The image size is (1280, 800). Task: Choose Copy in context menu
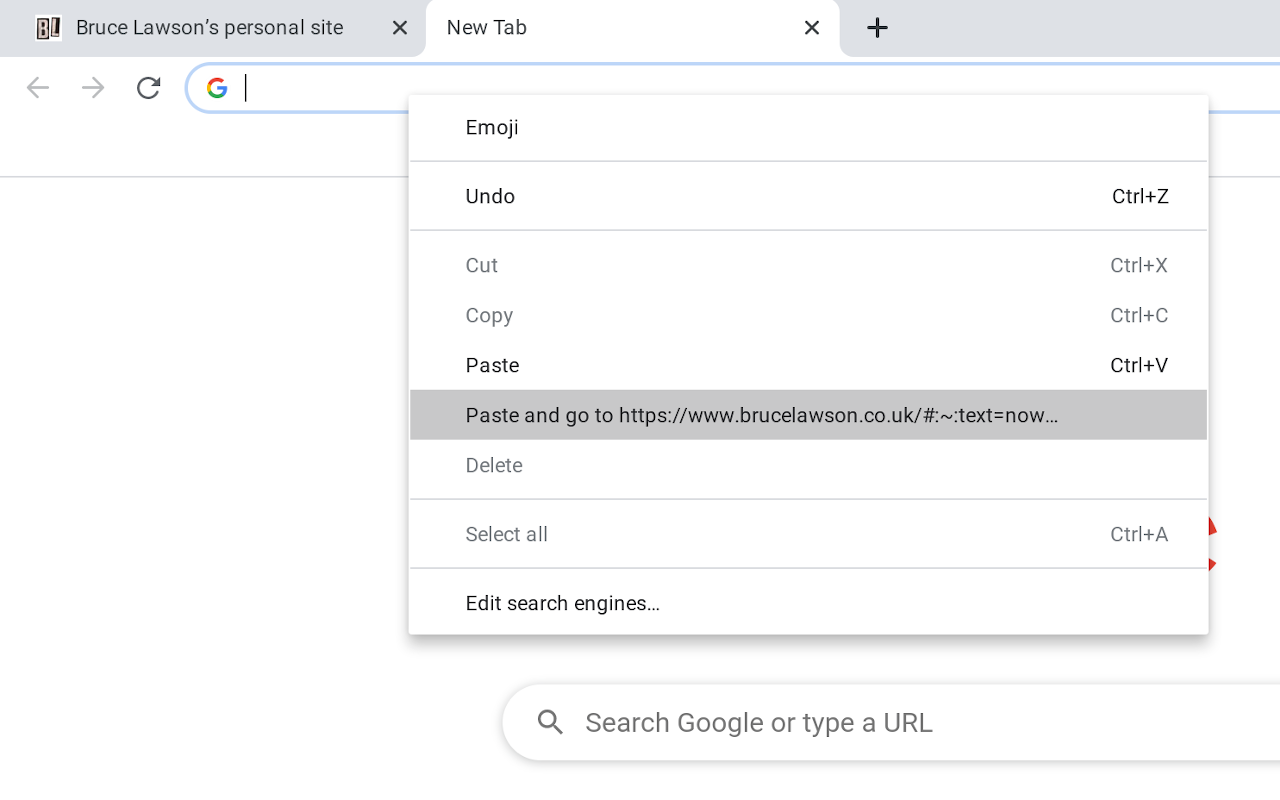coord(808,315)
